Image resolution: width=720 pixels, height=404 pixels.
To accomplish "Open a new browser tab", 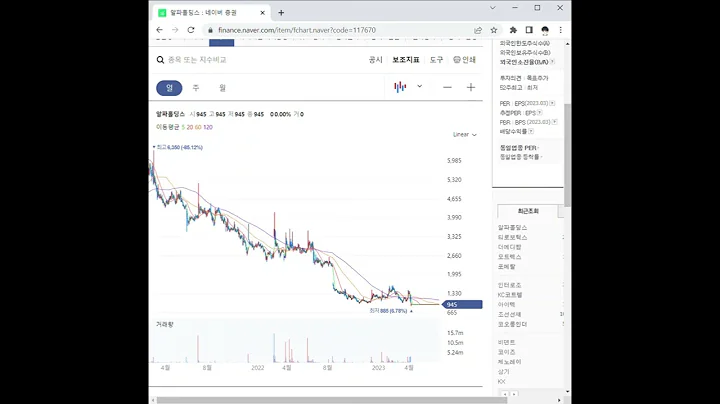I will pos(281,13).
